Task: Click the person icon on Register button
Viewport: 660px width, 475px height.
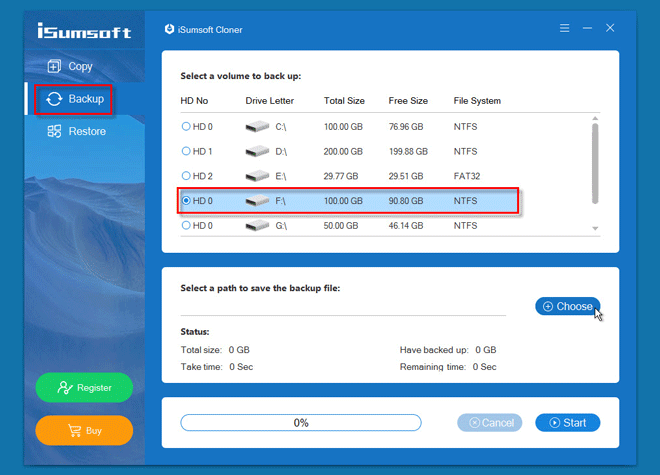Action: click(65, 387)
